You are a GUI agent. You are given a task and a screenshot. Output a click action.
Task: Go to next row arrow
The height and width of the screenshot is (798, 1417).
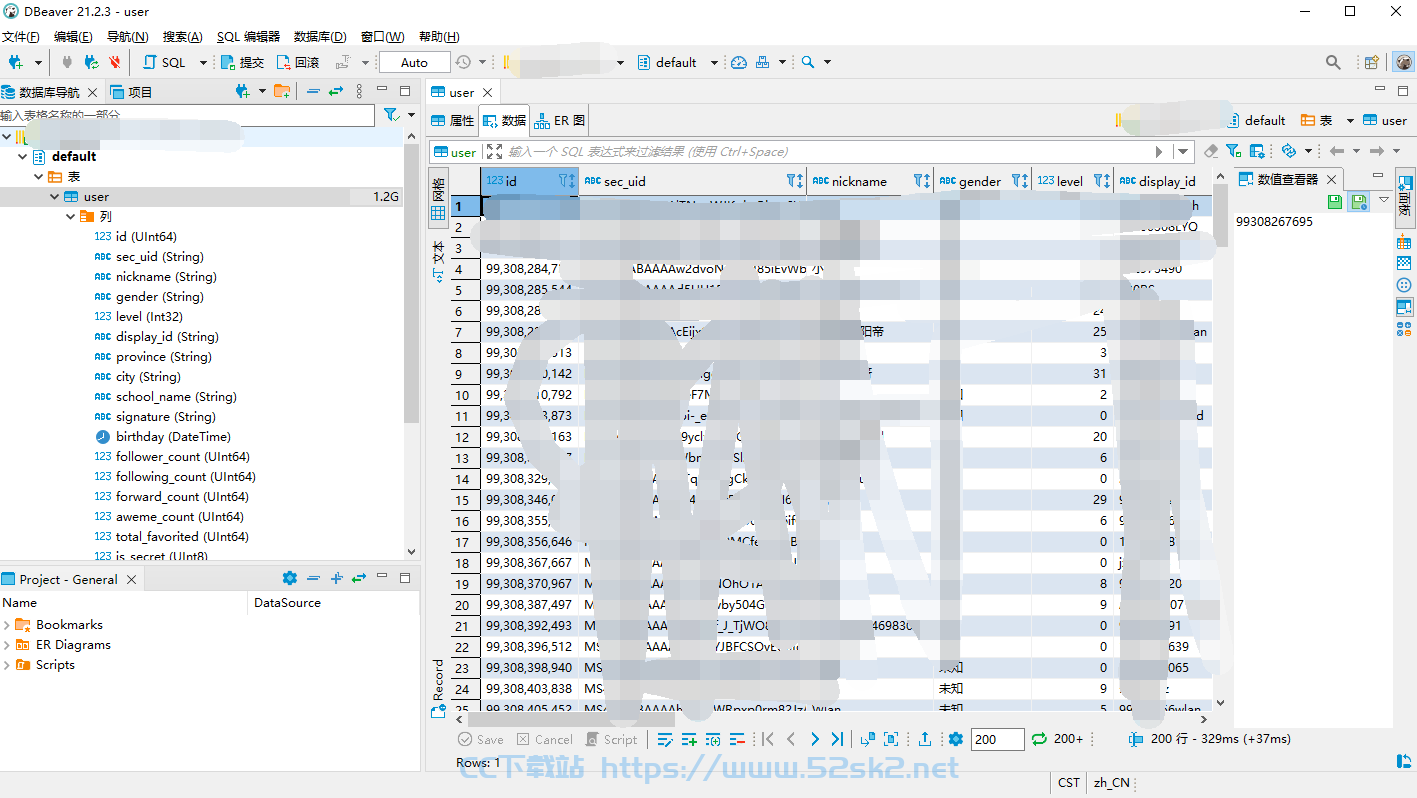tap(814, 739)
